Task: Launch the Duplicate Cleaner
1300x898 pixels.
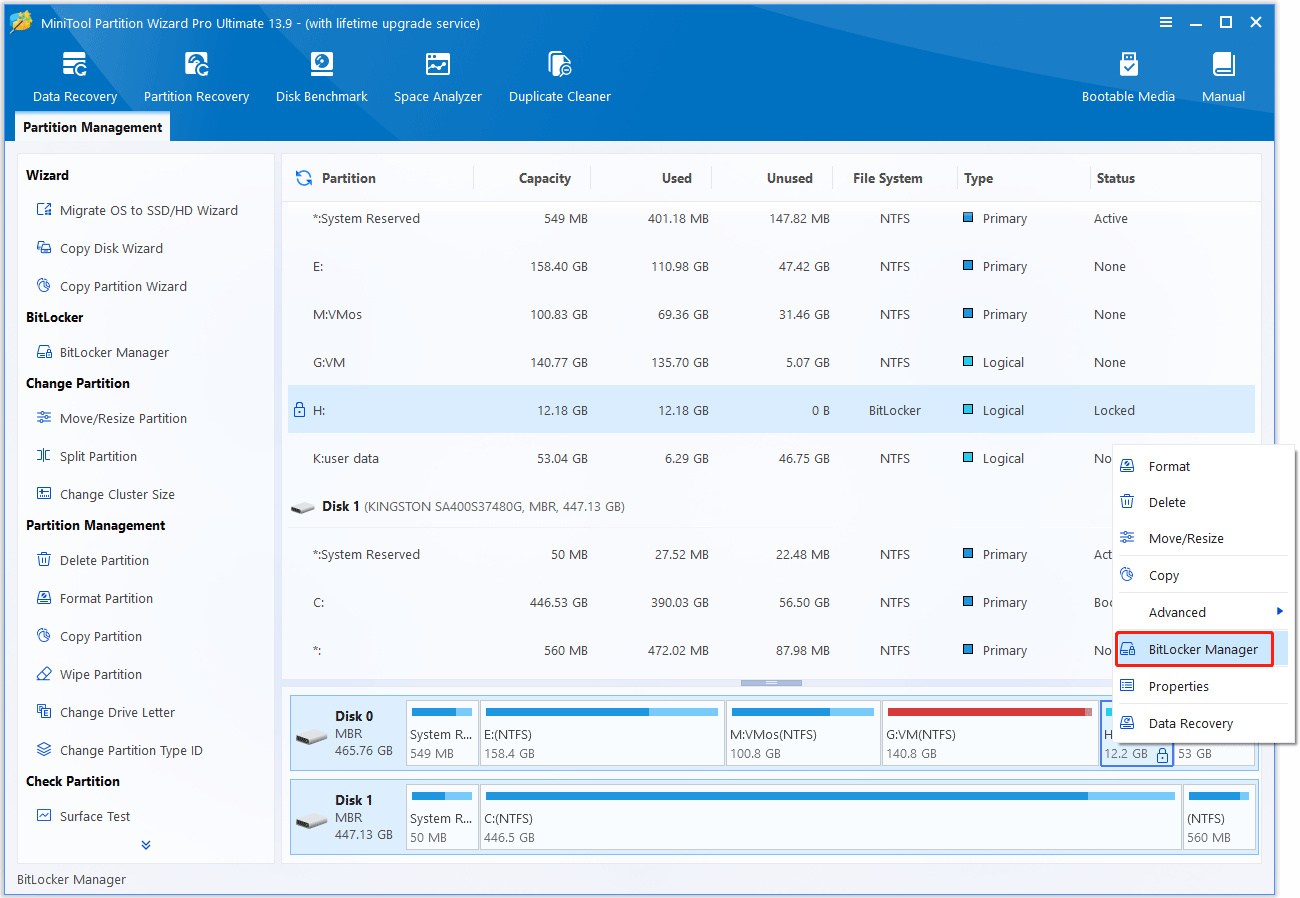Action: click(560, 78)
